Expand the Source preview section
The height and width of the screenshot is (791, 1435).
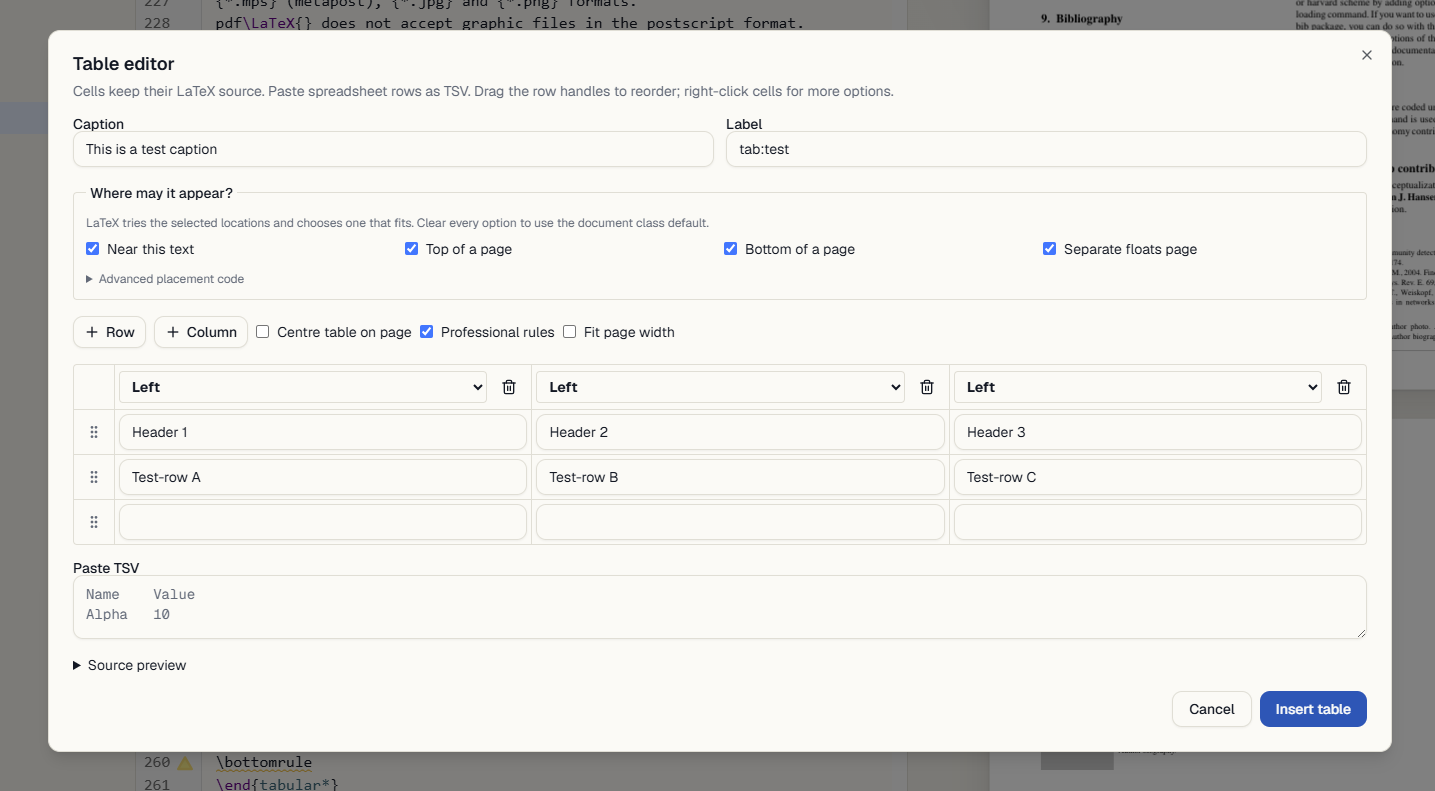pos(130,665)
